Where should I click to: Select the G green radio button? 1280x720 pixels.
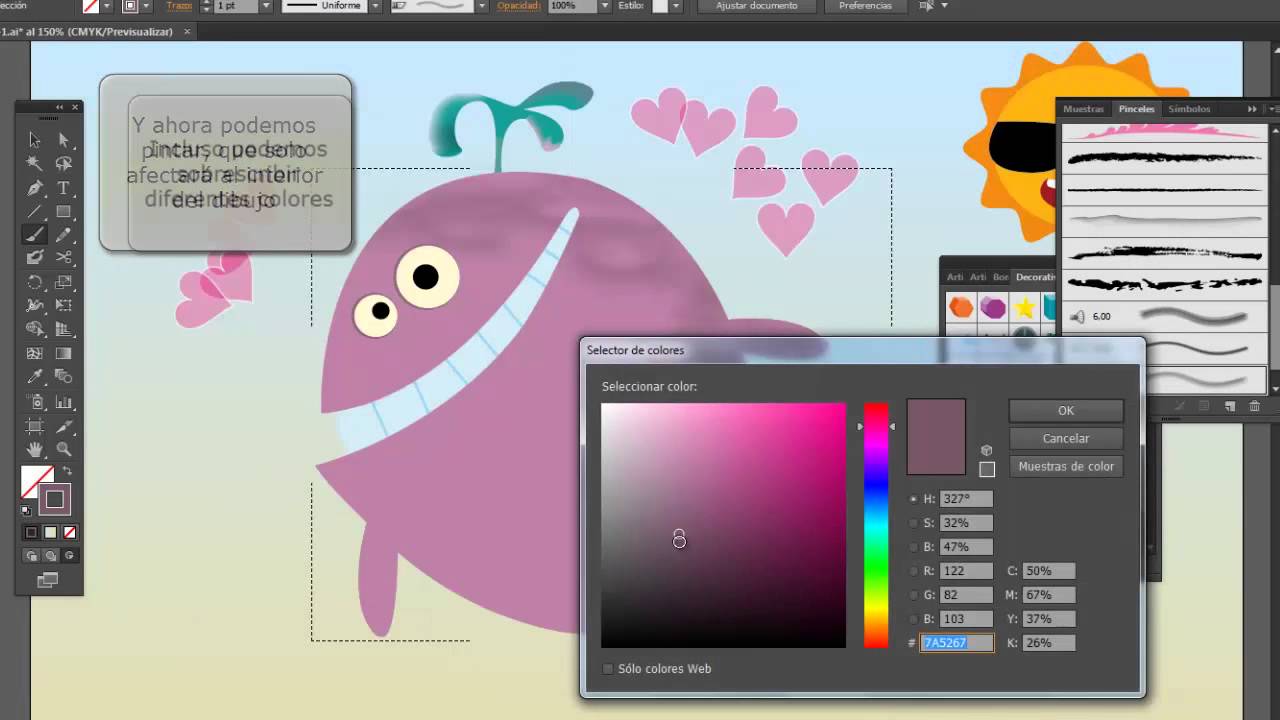(x=913, y=595)
